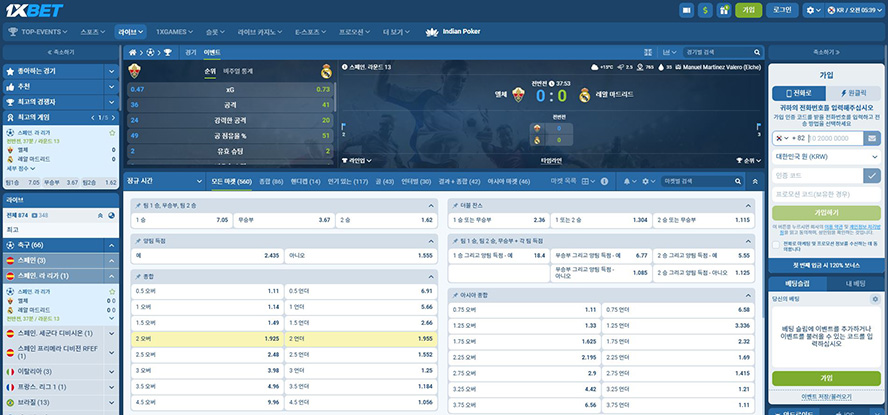The height and width of the screenshot is (415, 888).
Task: Expand the recommendations section
Action: pos(112,87)
